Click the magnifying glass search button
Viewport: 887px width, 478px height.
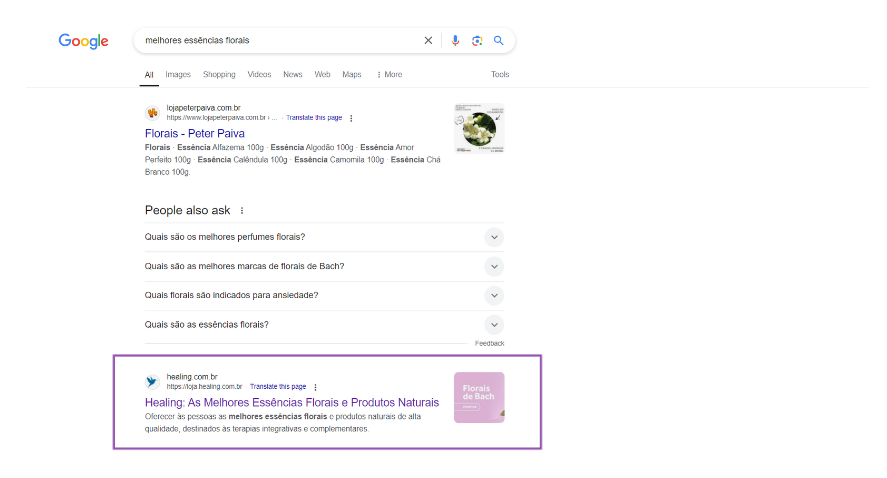click(x=498, y=40)
